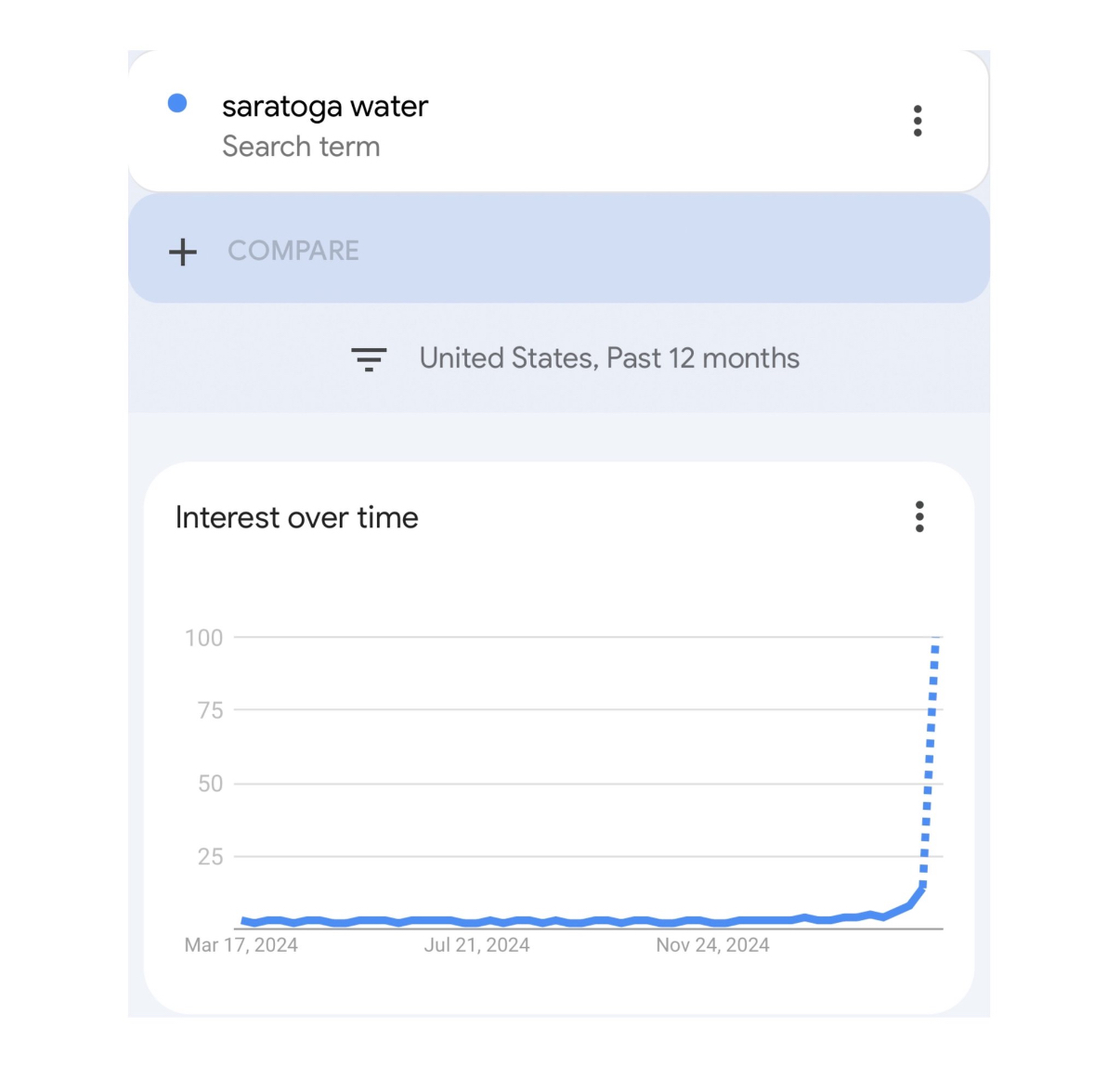Click the Nov 24, 2024 date label
The image size is (1120, 1078).
(x=712, y=945)
